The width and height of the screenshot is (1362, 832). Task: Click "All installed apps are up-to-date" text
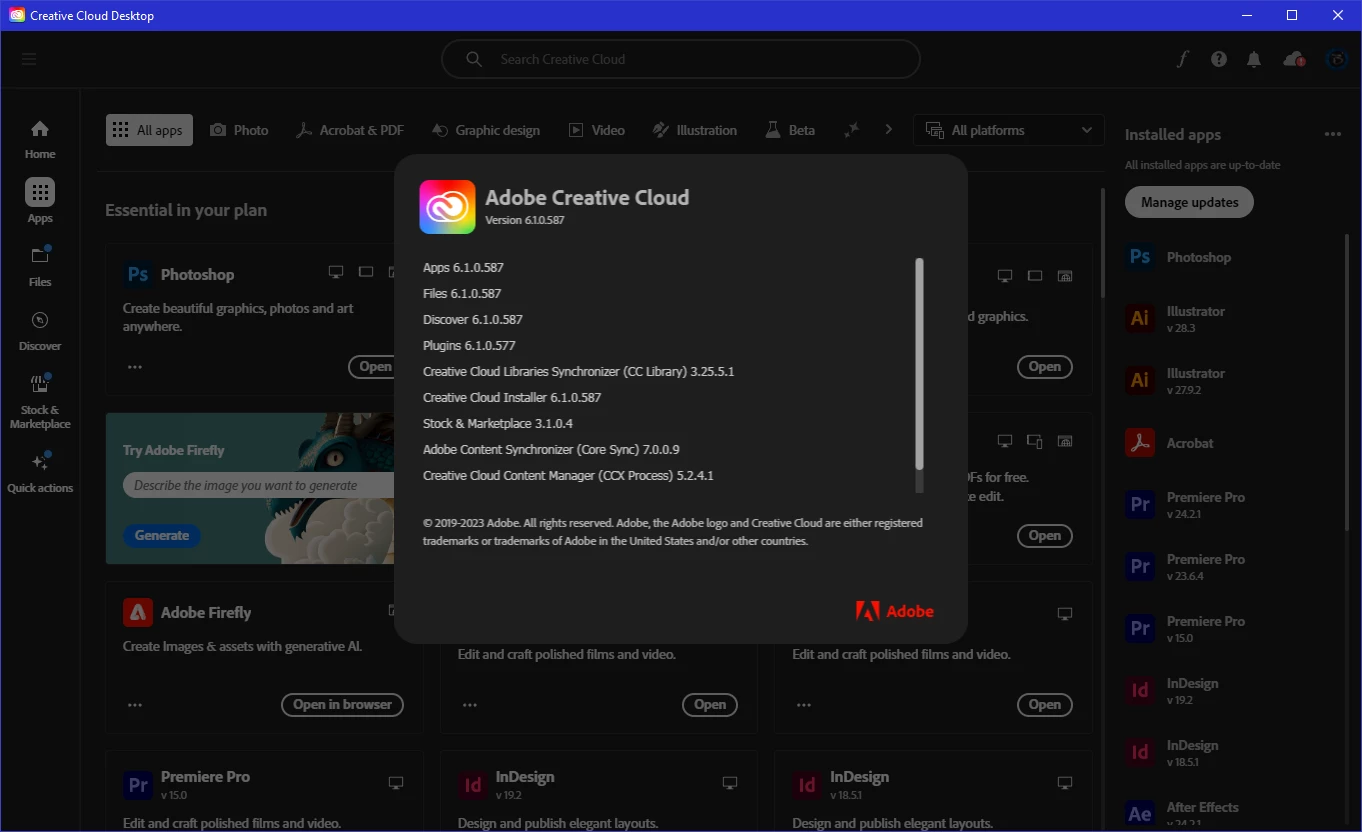click(x=1203, y=165)
